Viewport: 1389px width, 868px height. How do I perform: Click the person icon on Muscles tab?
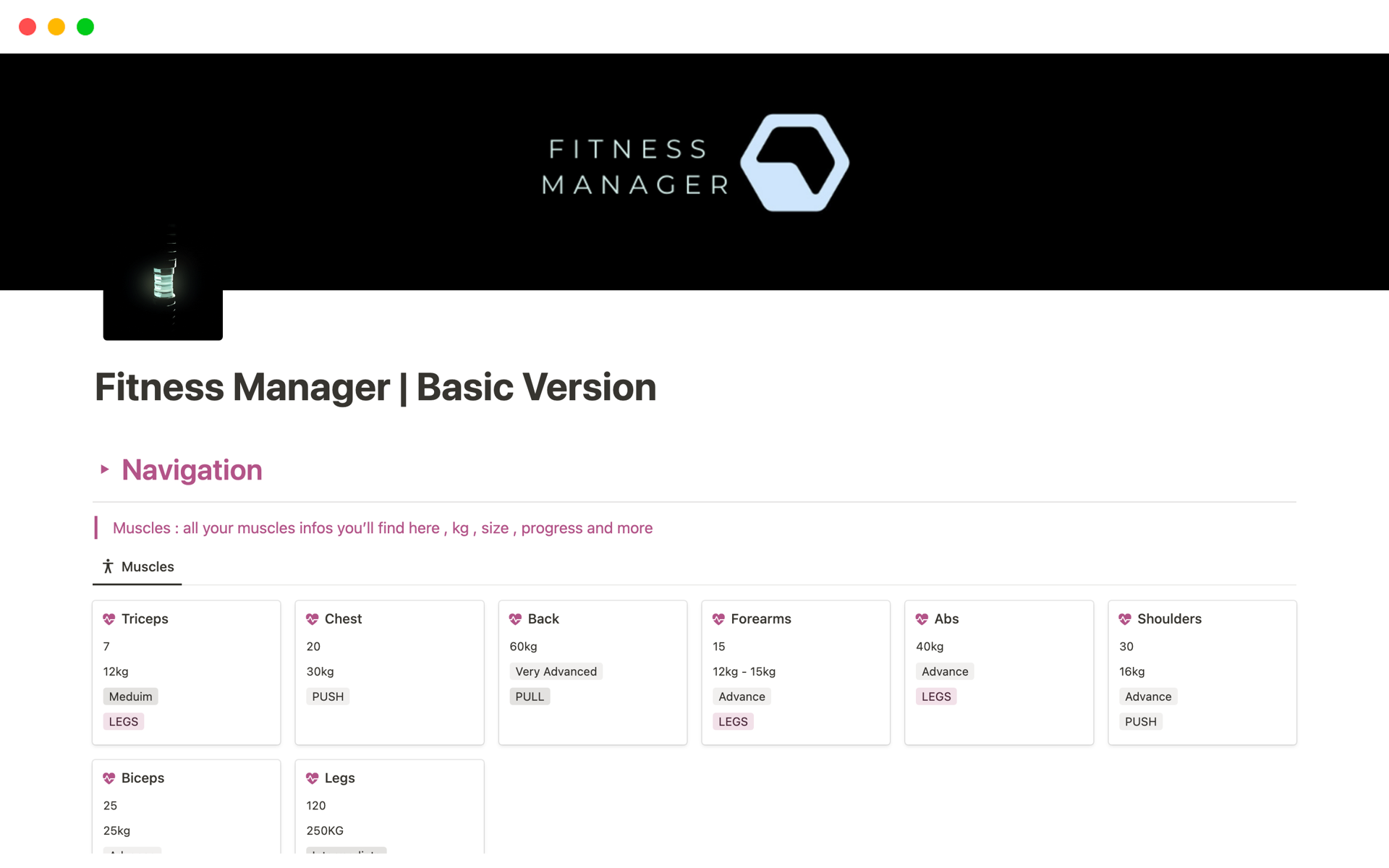108,567
